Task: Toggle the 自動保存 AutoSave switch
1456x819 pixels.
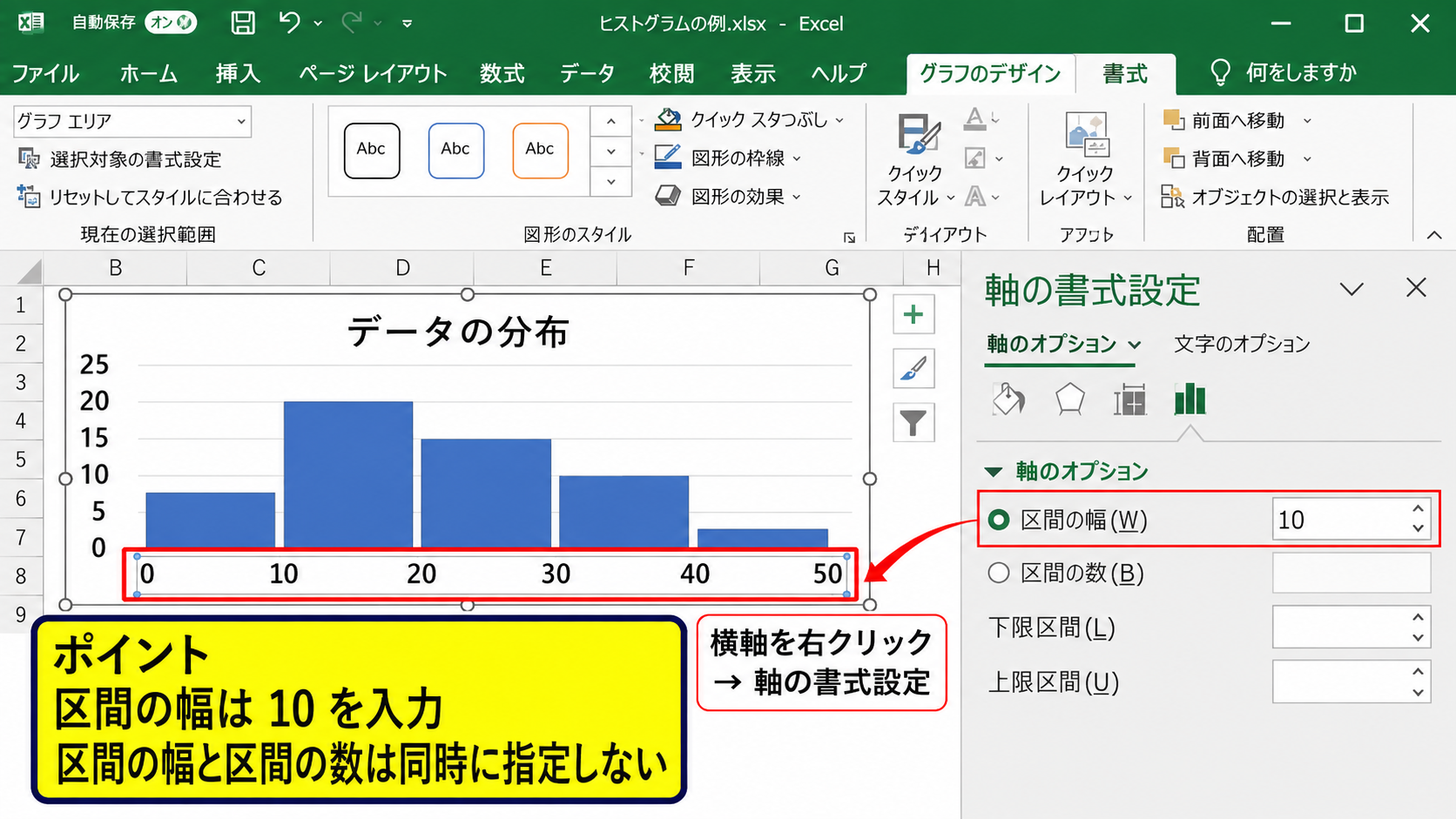Action: 171,23
